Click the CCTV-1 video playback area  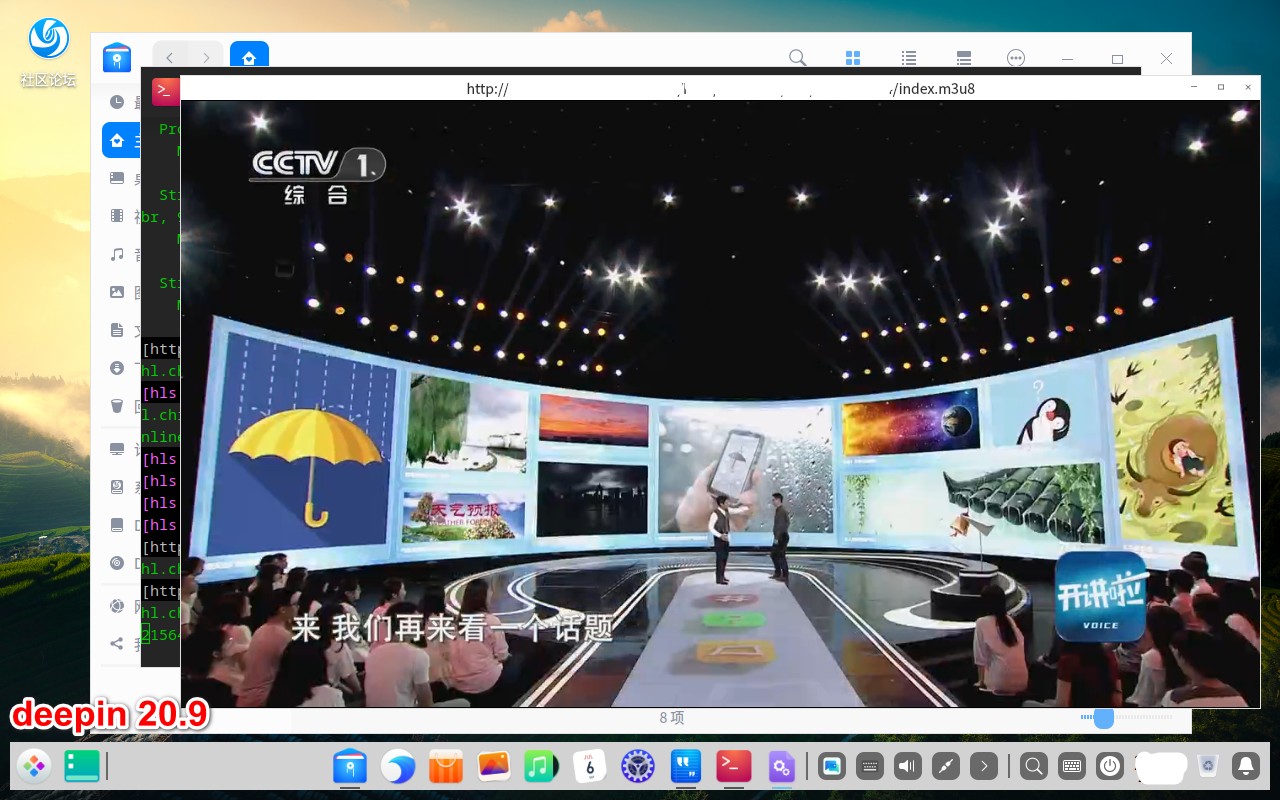720,404
